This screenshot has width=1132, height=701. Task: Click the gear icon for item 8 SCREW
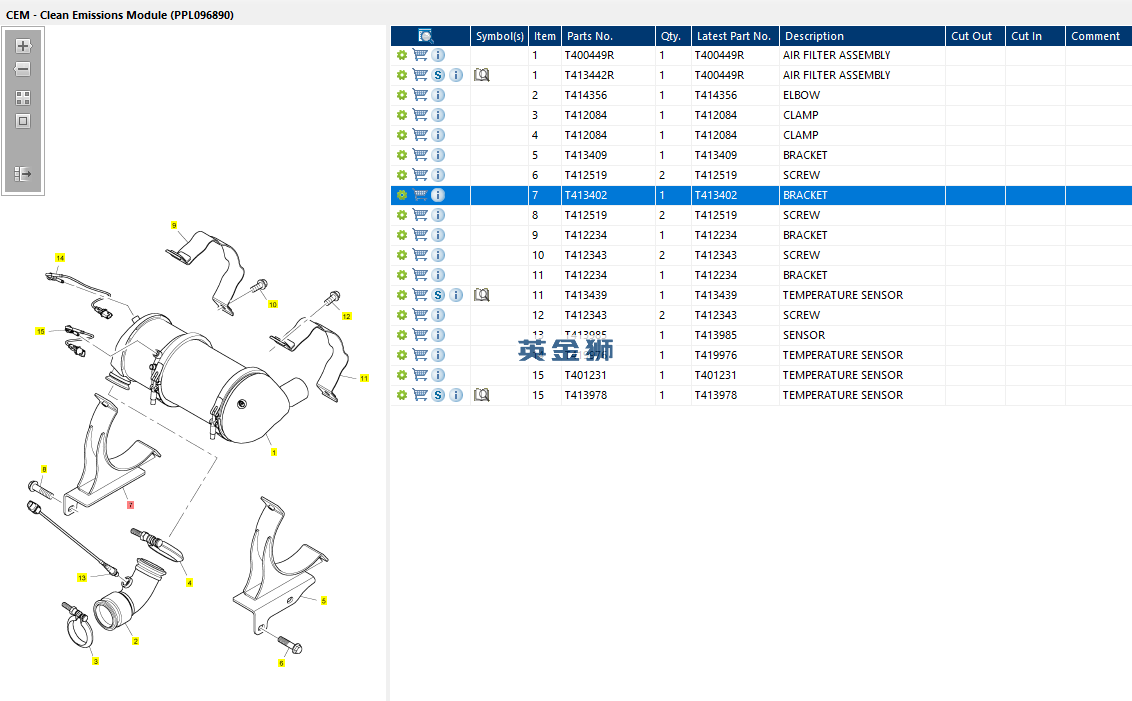pos(402,215)
